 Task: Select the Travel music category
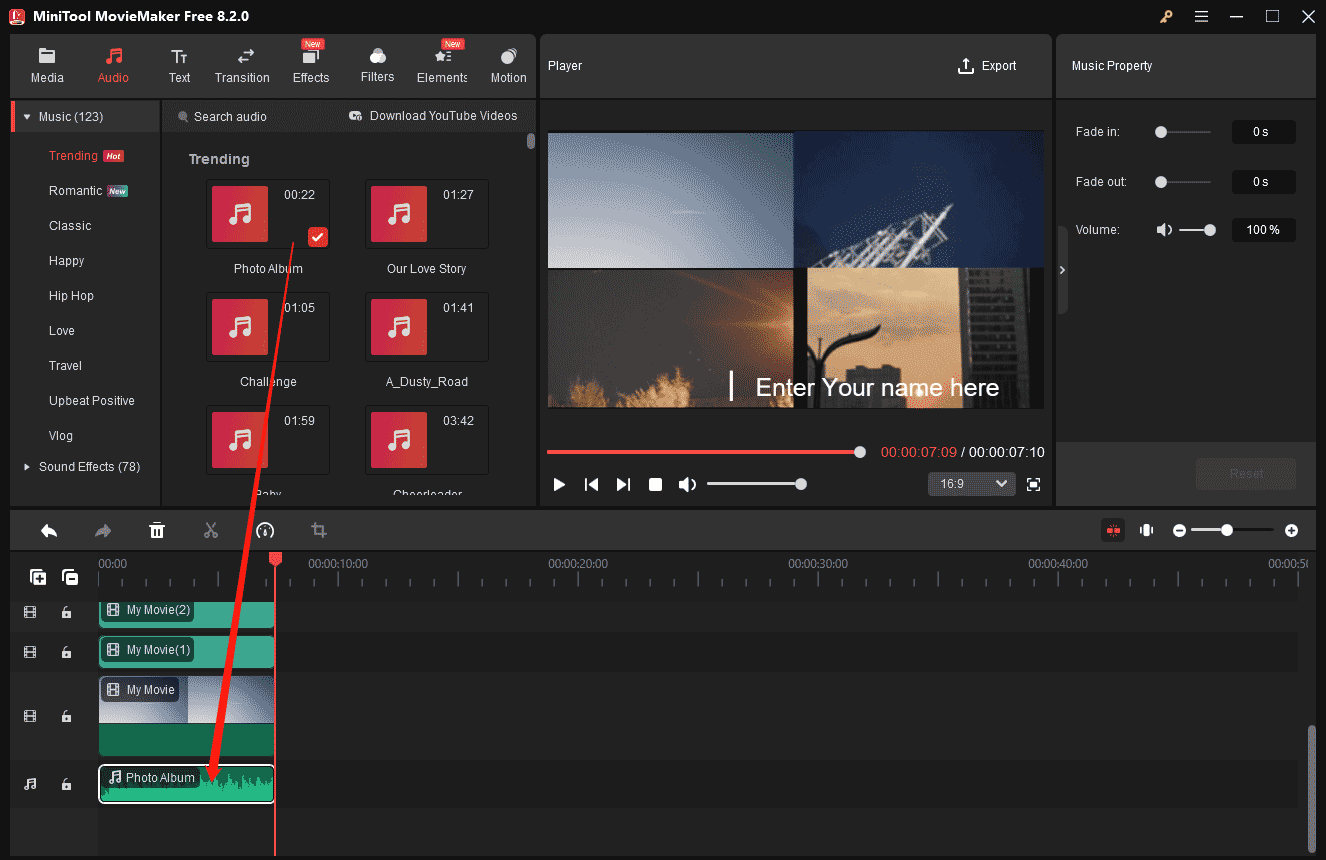pyautogui.click(x=65, y=366)
